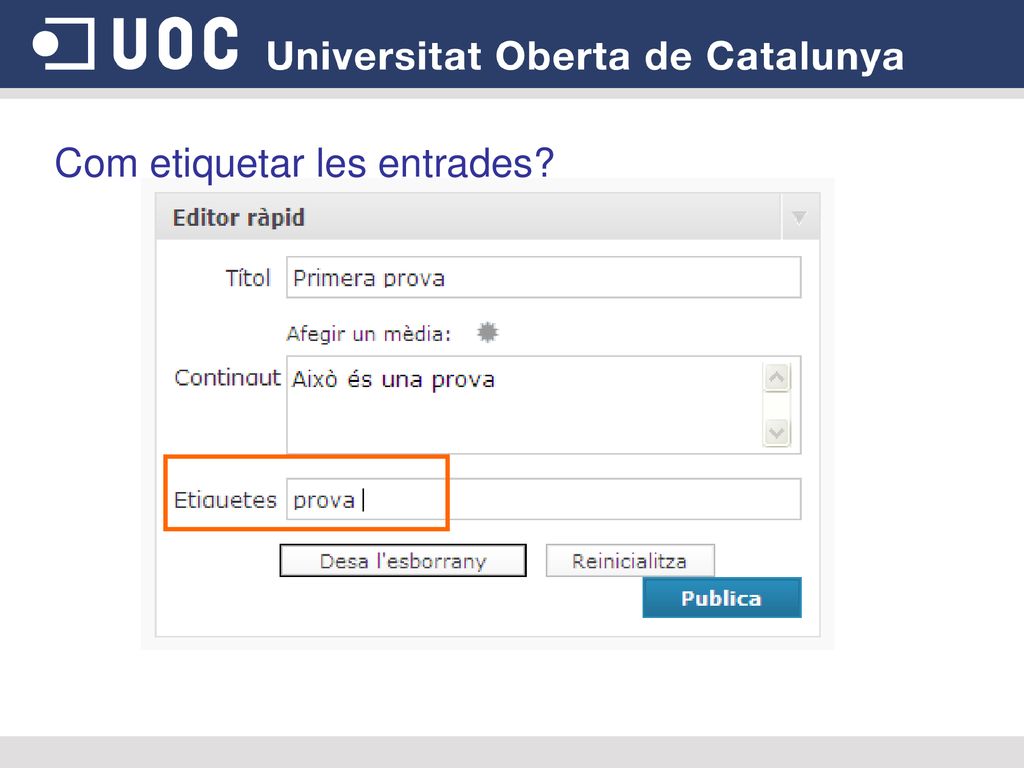
Task: Click into the Etiquetes field containing prova
Action: (543, 500)
